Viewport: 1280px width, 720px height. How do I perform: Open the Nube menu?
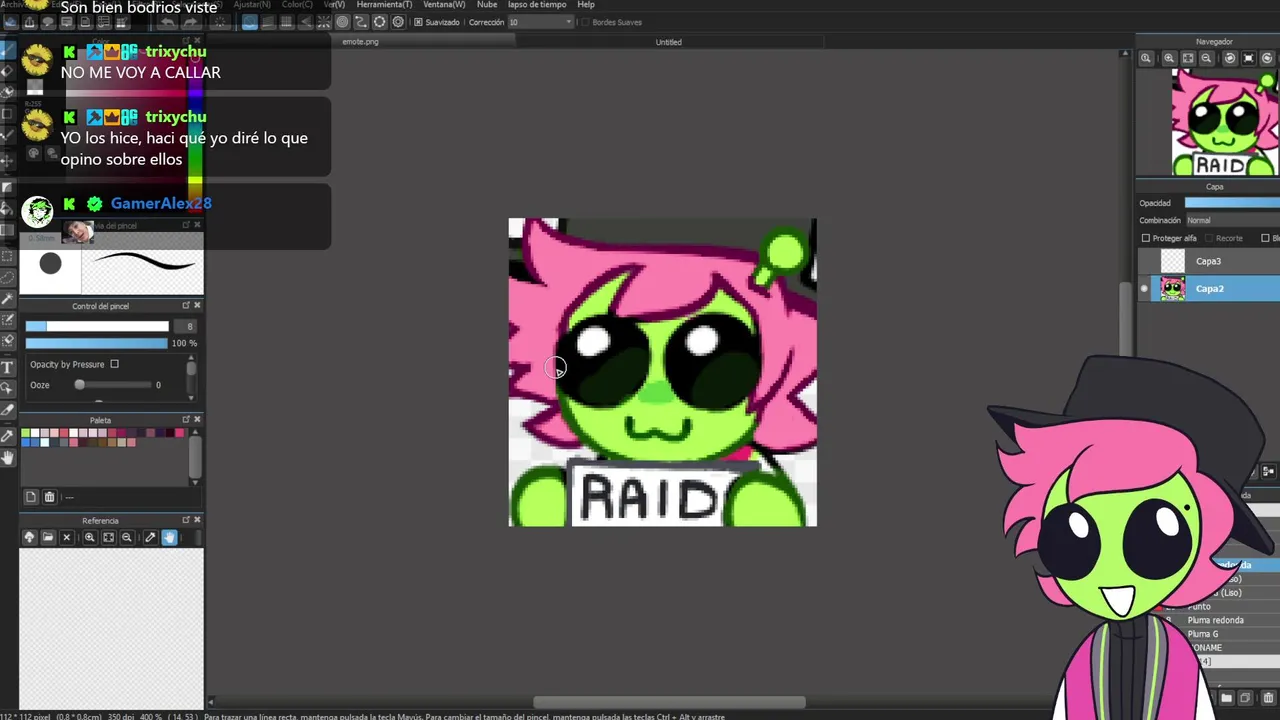tap(487, 5)
